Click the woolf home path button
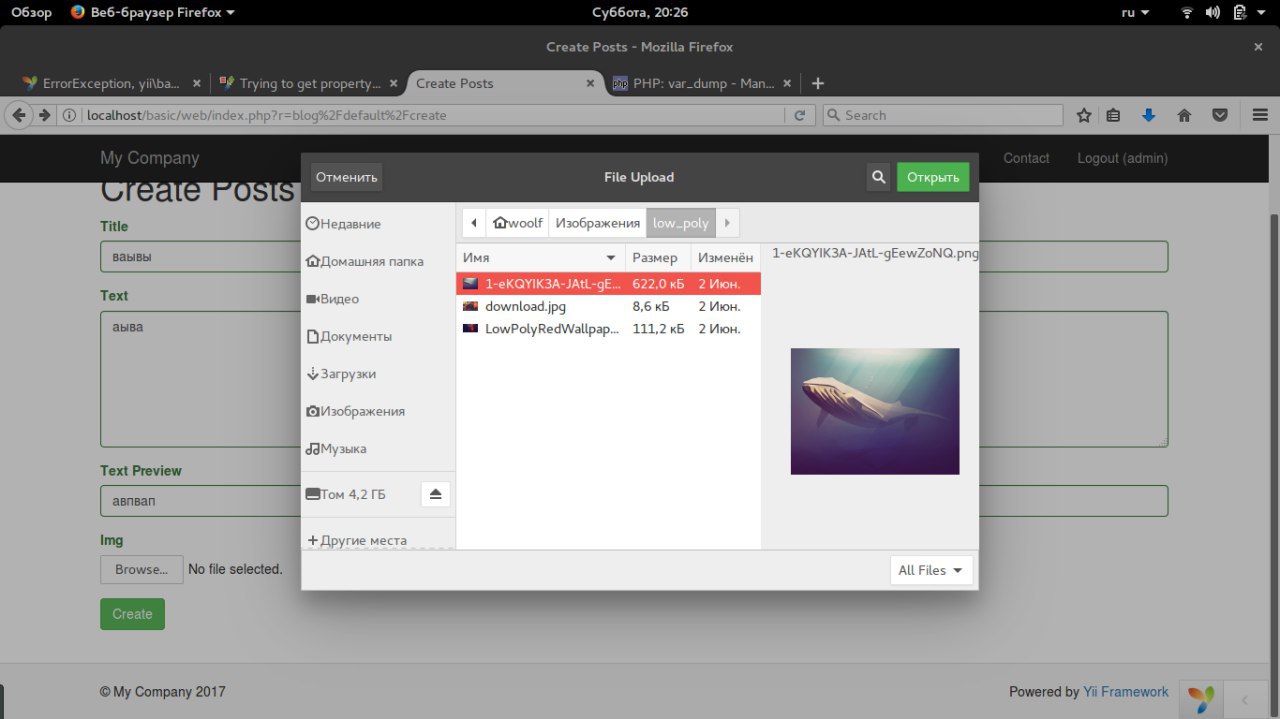Screen dimensions: 1280x719 (518, 223)
